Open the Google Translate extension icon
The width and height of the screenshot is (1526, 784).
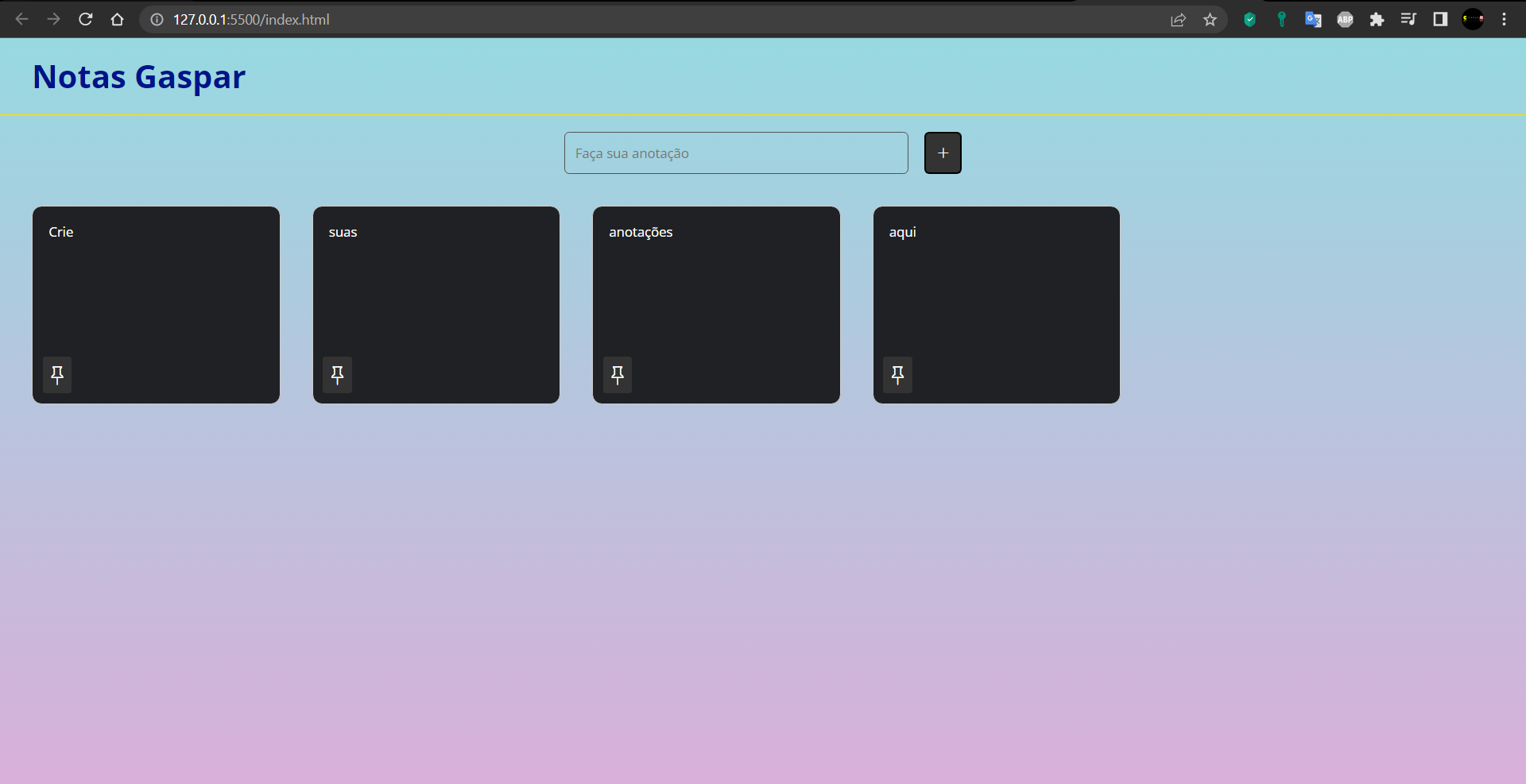pos(1313,19)
